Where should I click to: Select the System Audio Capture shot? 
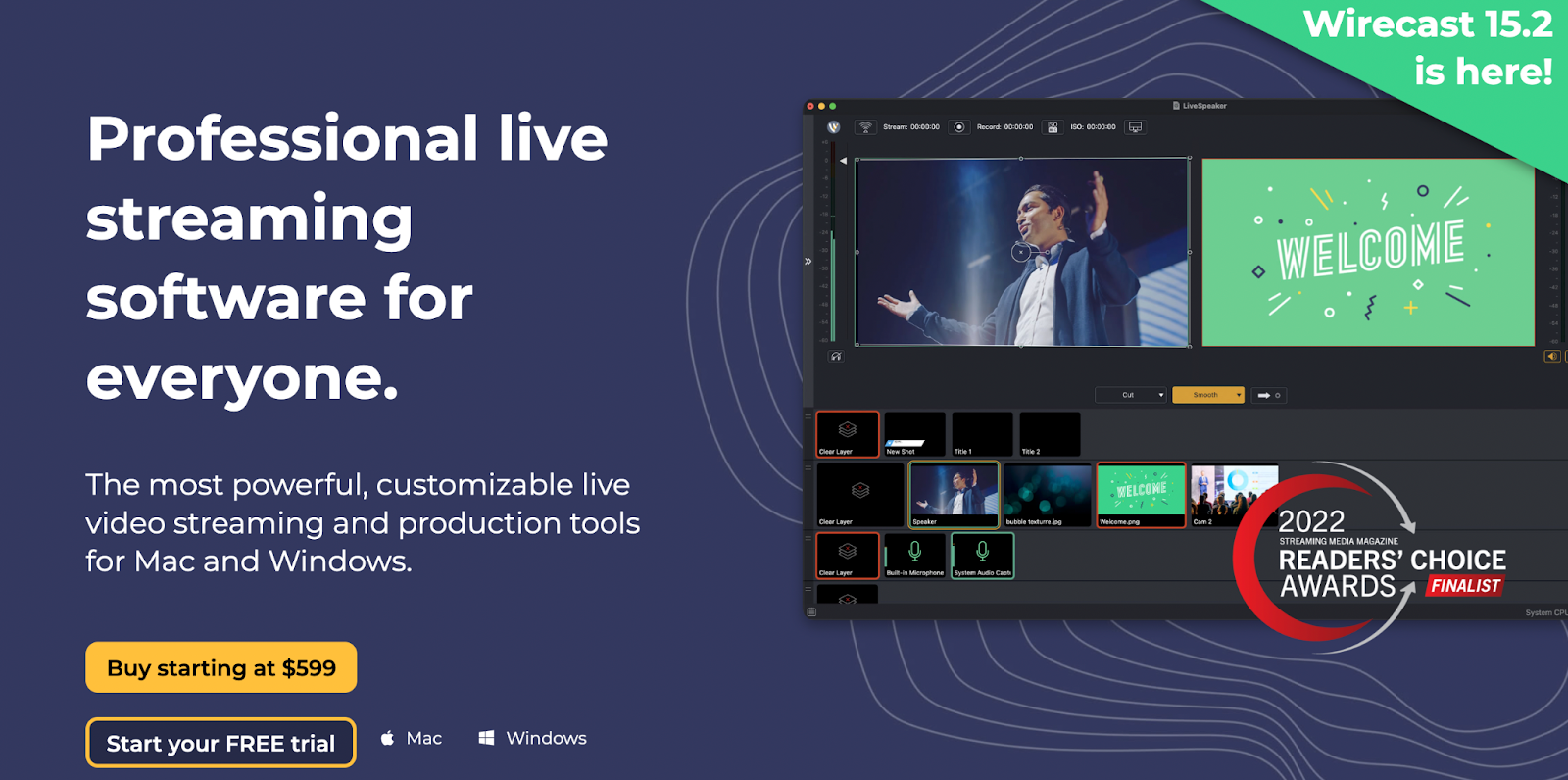[983, 556]
